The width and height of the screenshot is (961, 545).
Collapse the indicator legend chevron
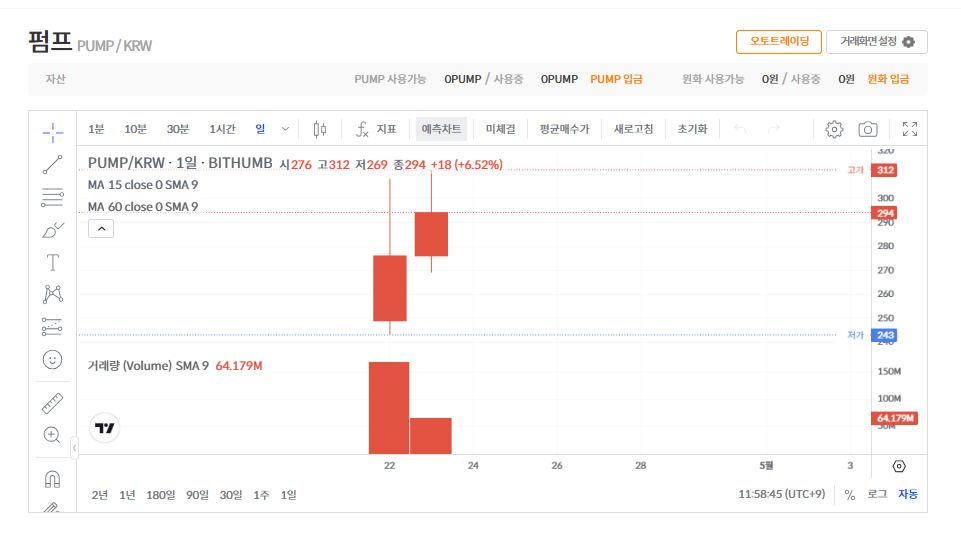[101, 229]
